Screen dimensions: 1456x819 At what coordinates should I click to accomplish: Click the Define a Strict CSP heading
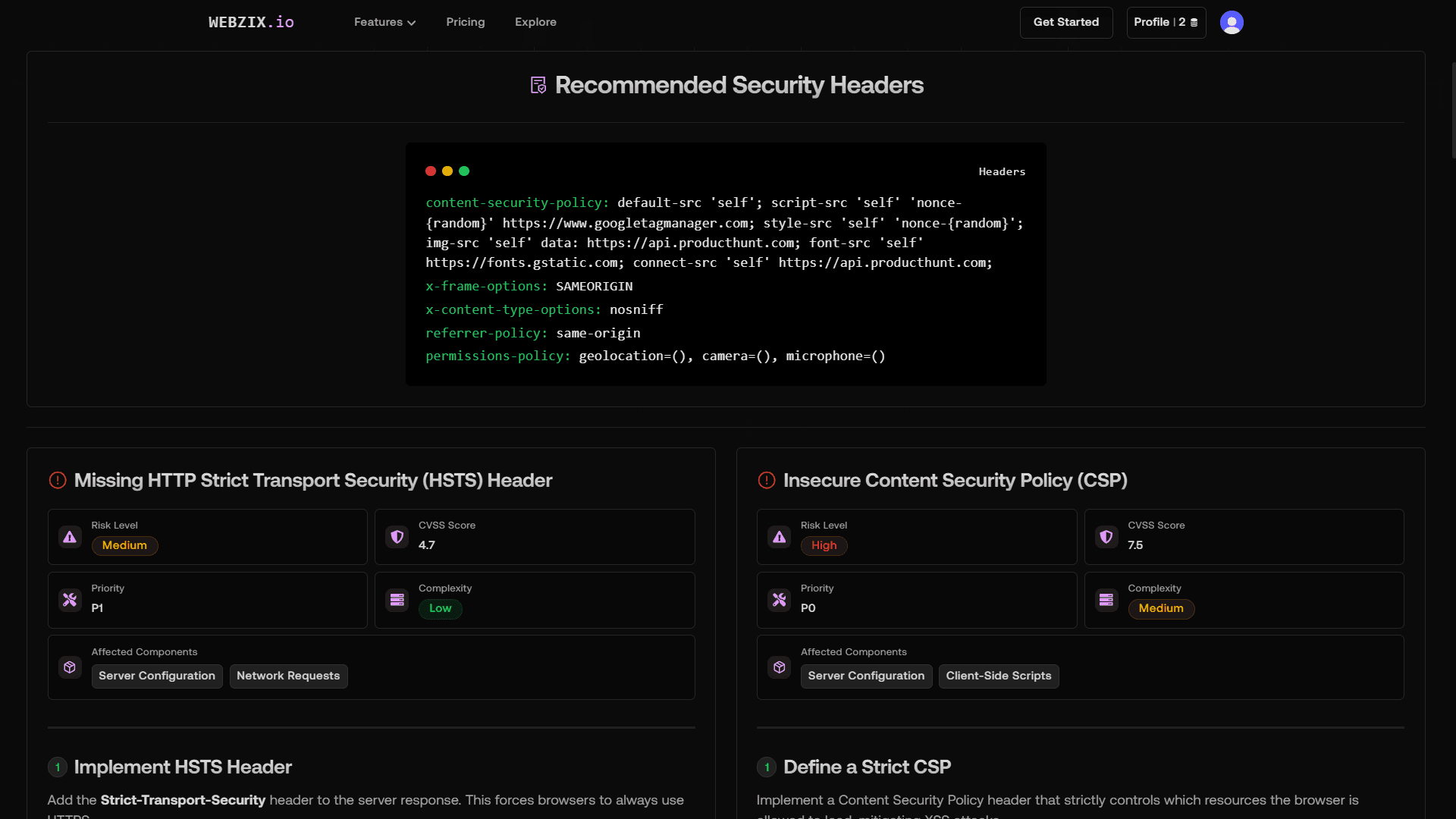(867, 767)
